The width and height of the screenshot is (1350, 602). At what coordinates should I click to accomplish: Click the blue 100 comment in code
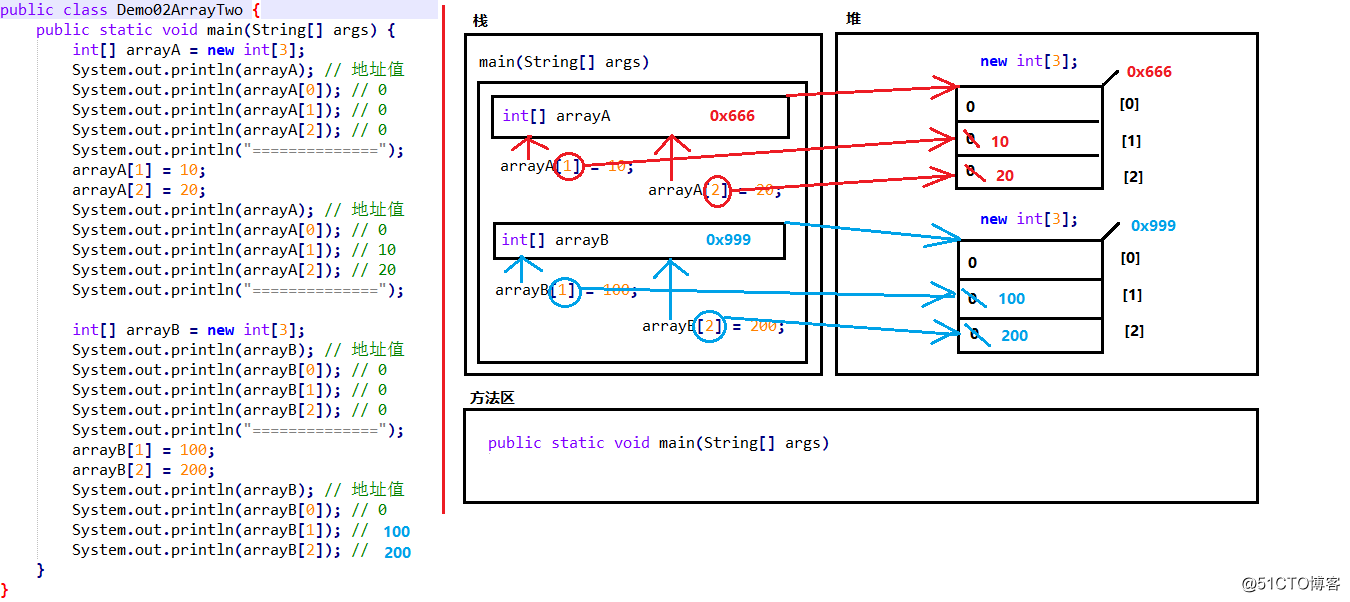coord(396,532)
